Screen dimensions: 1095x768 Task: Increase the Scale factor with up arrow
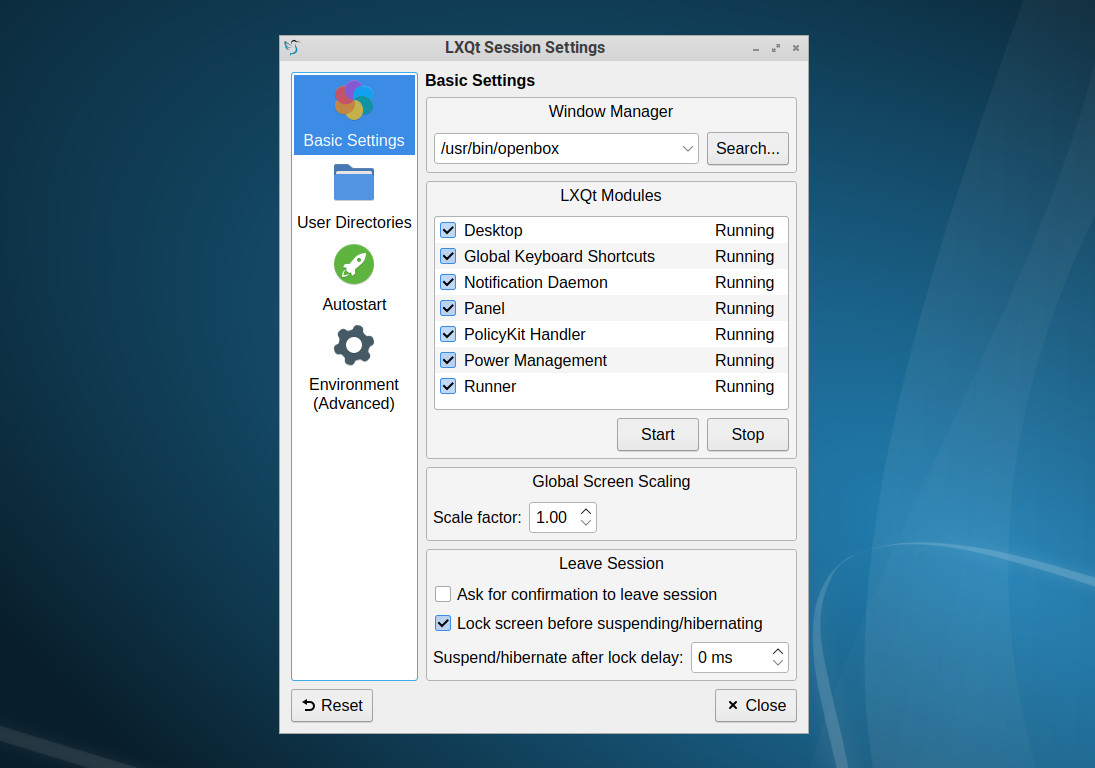pyautogui.click(x=586, y=512)
